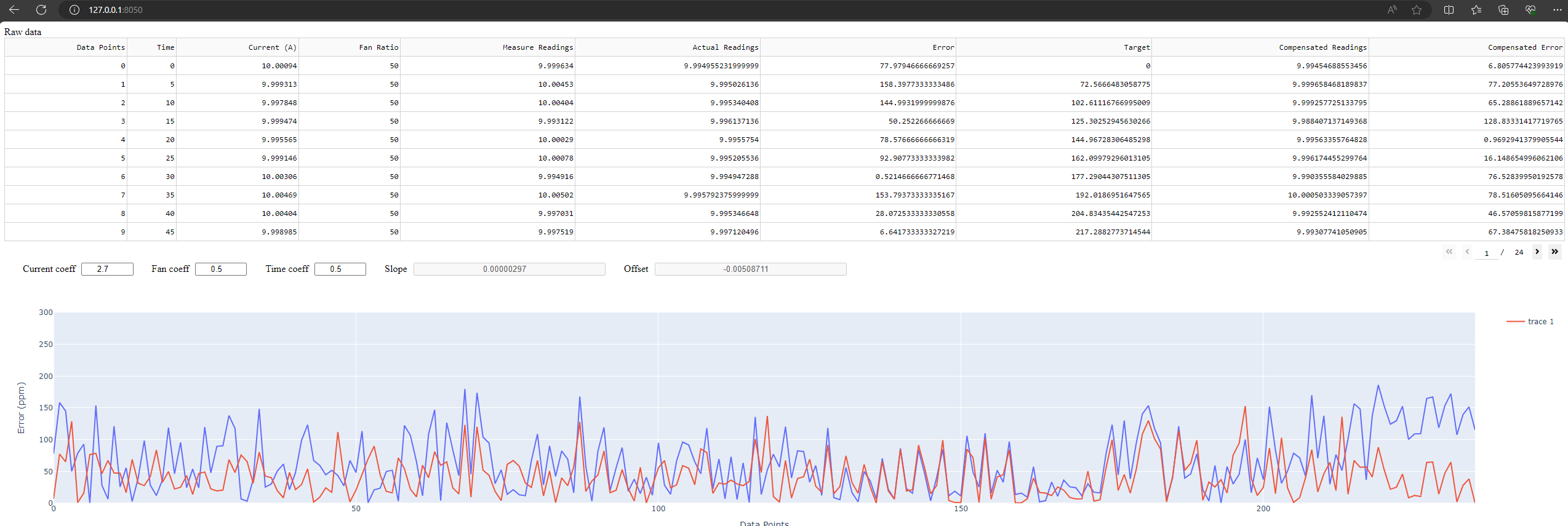Open split screen view icon

[1449, 10]
